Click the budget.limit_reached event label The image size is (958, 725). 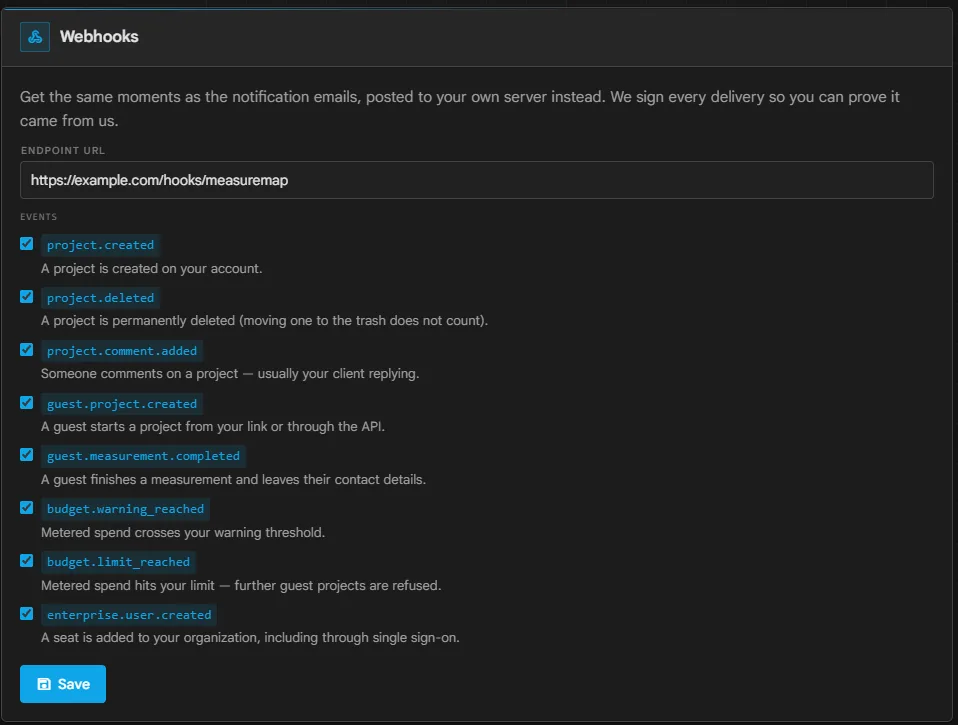tap(119, 562)
